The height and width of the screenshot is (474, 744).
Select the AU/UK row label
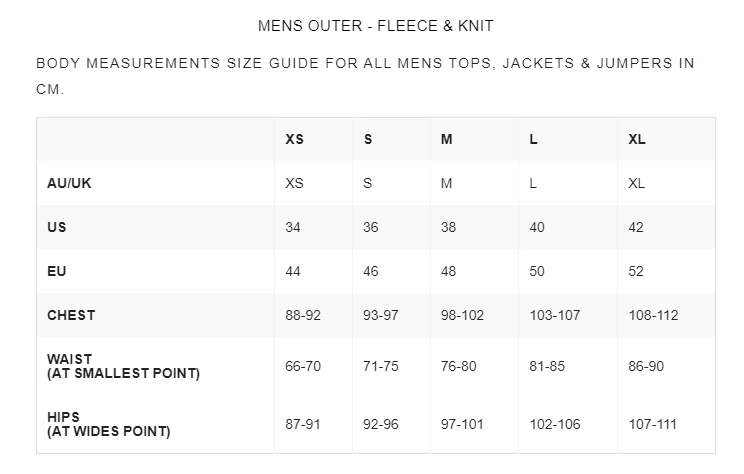(x=69, y=184)
